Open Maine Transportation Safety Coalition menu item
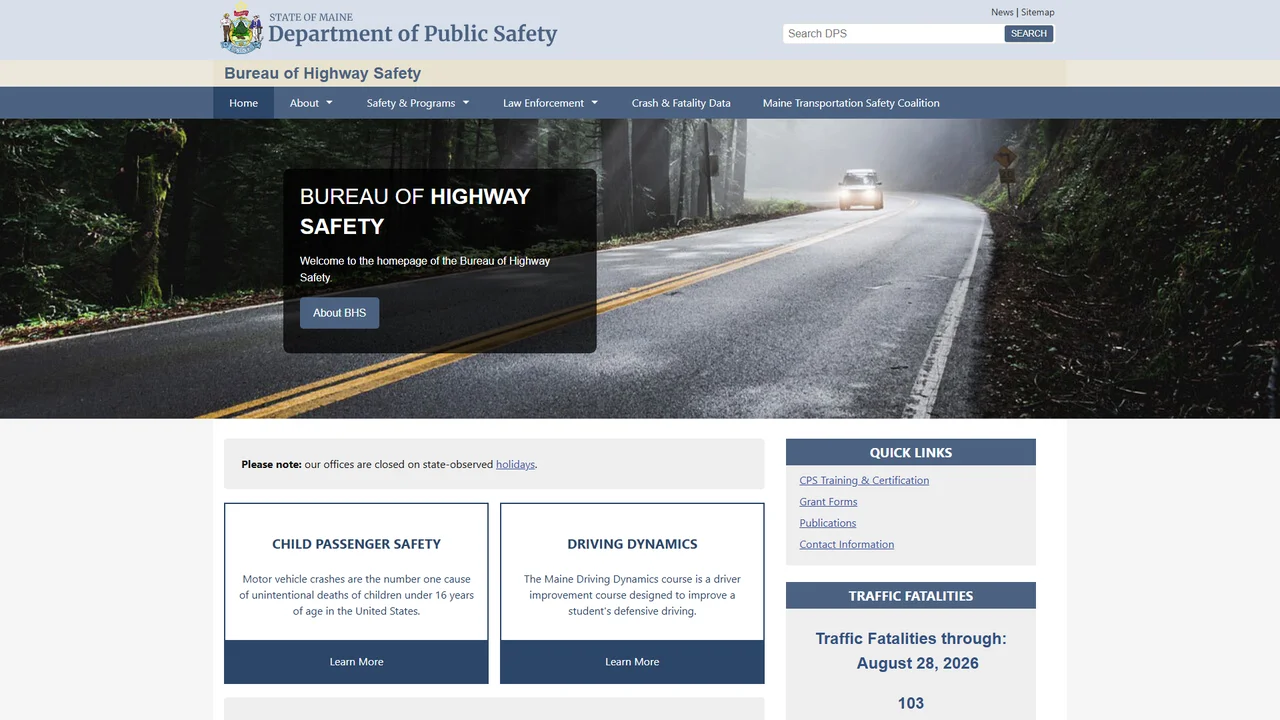 coord(851,103)
